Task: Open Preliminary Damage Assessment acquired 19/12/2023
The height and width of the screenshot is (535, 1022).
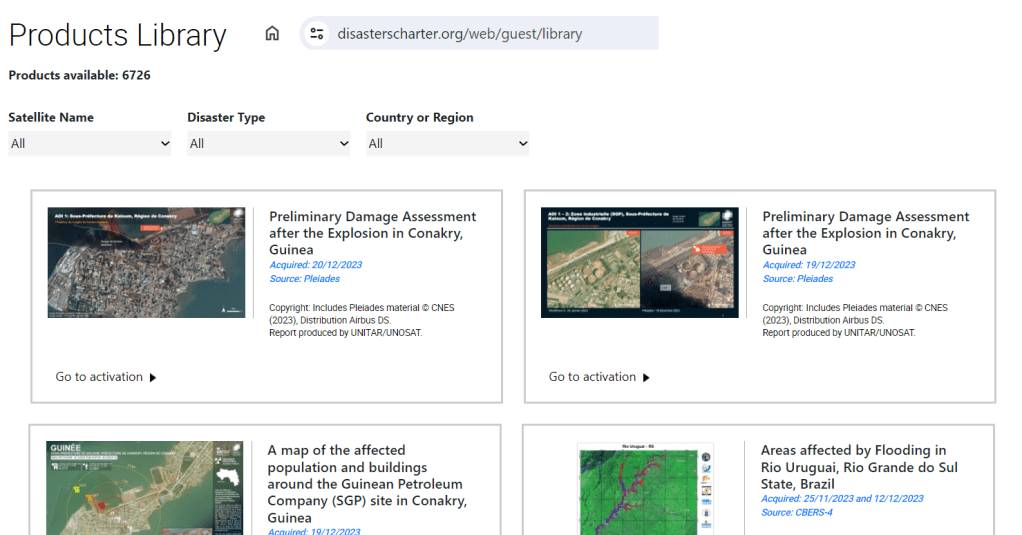Action: point(865,233)
